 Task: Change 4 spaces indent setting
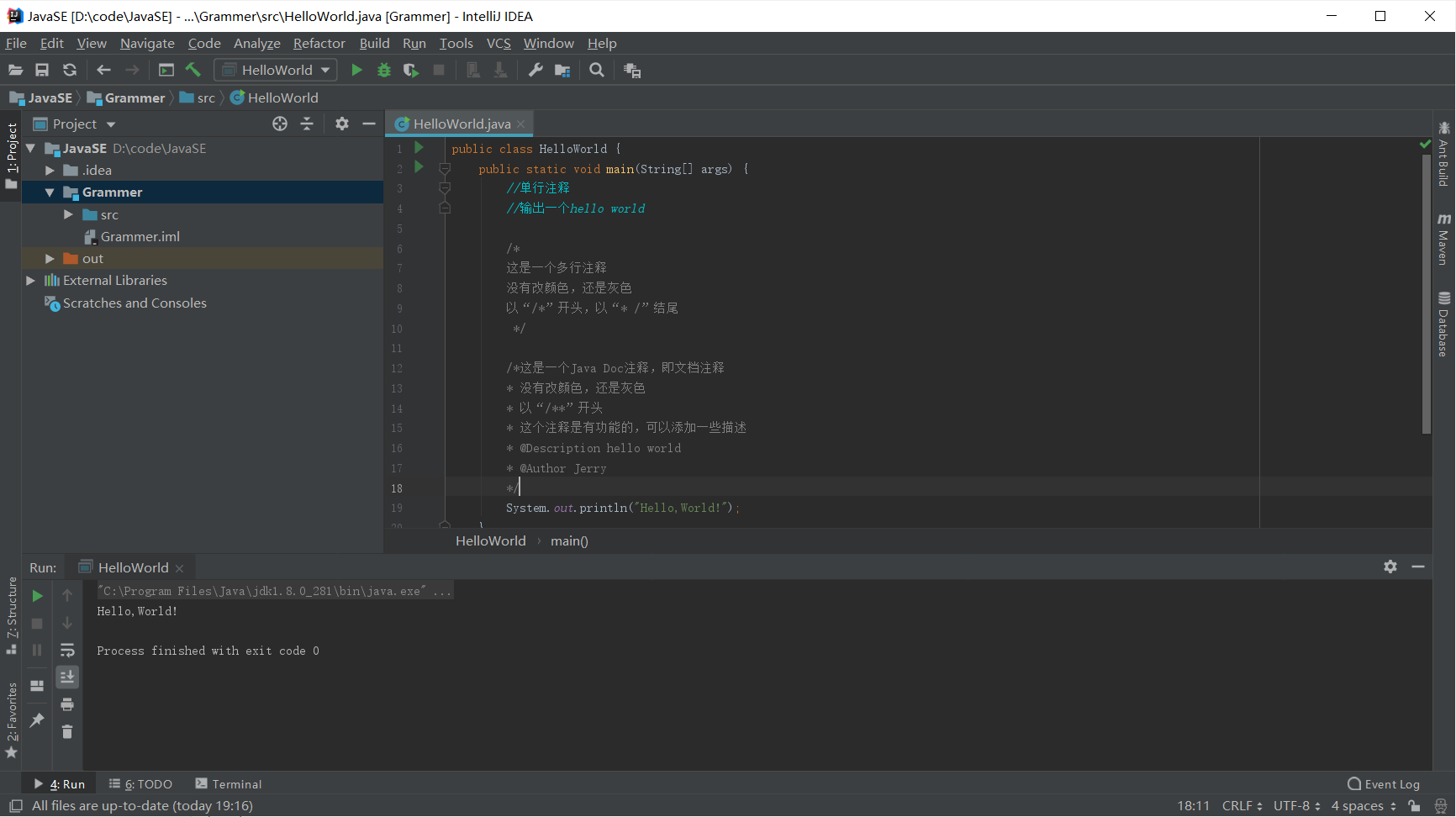tap(1364, 805)
